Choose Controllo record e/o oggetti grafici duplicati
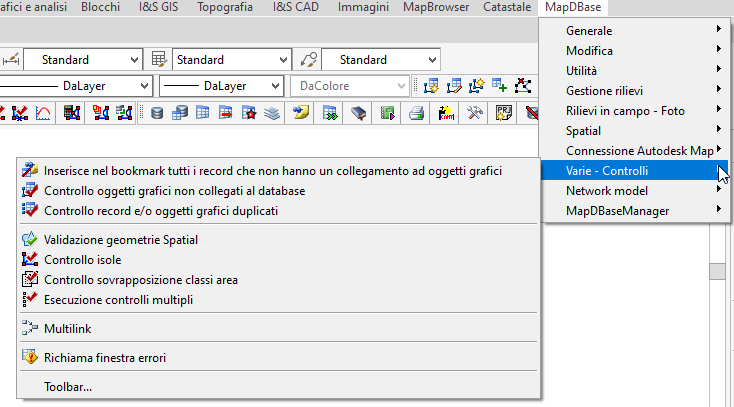 279,211
